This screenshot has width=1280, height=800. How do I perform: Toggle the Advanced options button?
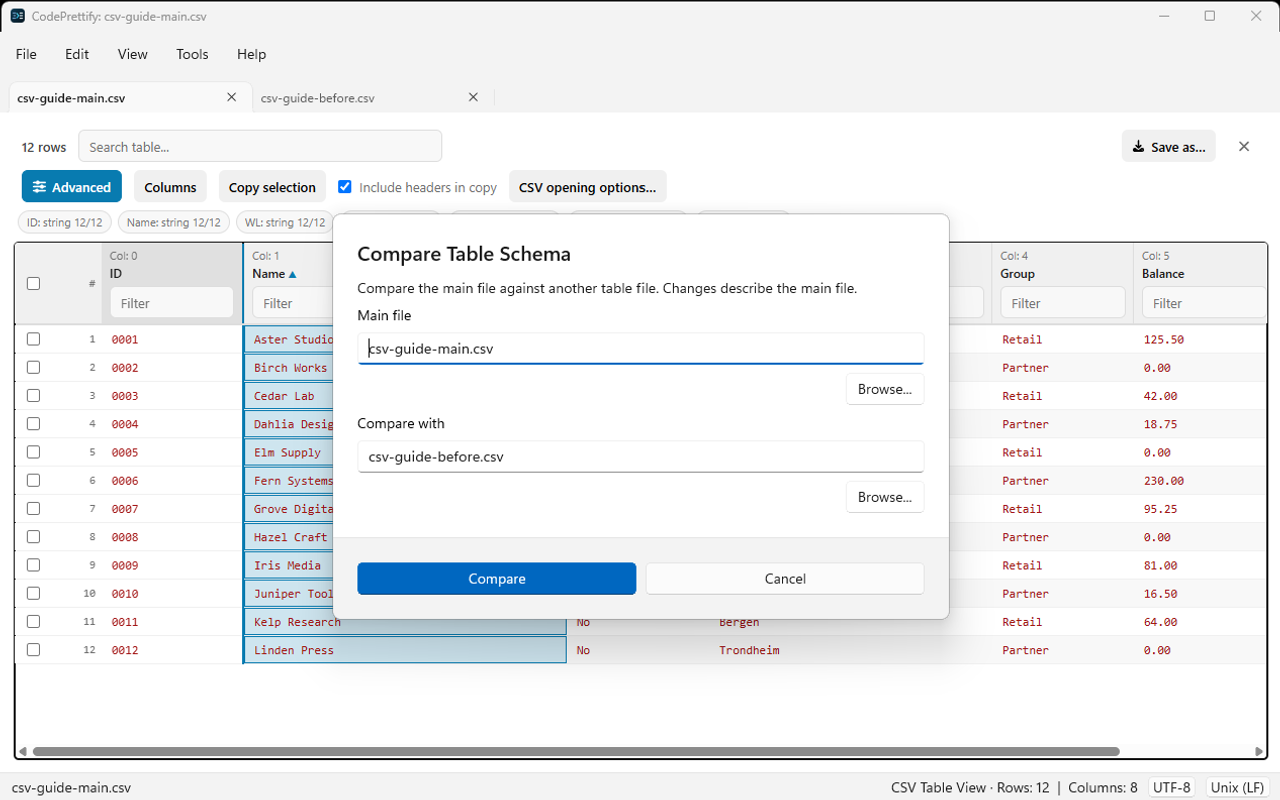click(72, 187)
